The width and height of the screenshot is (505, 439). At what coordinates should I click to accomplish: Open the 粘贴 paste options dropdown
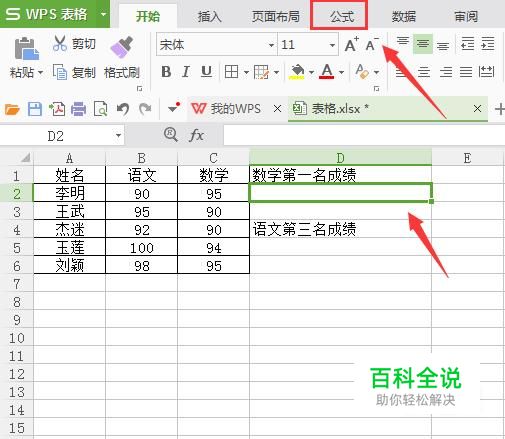(x=40, y=72)
